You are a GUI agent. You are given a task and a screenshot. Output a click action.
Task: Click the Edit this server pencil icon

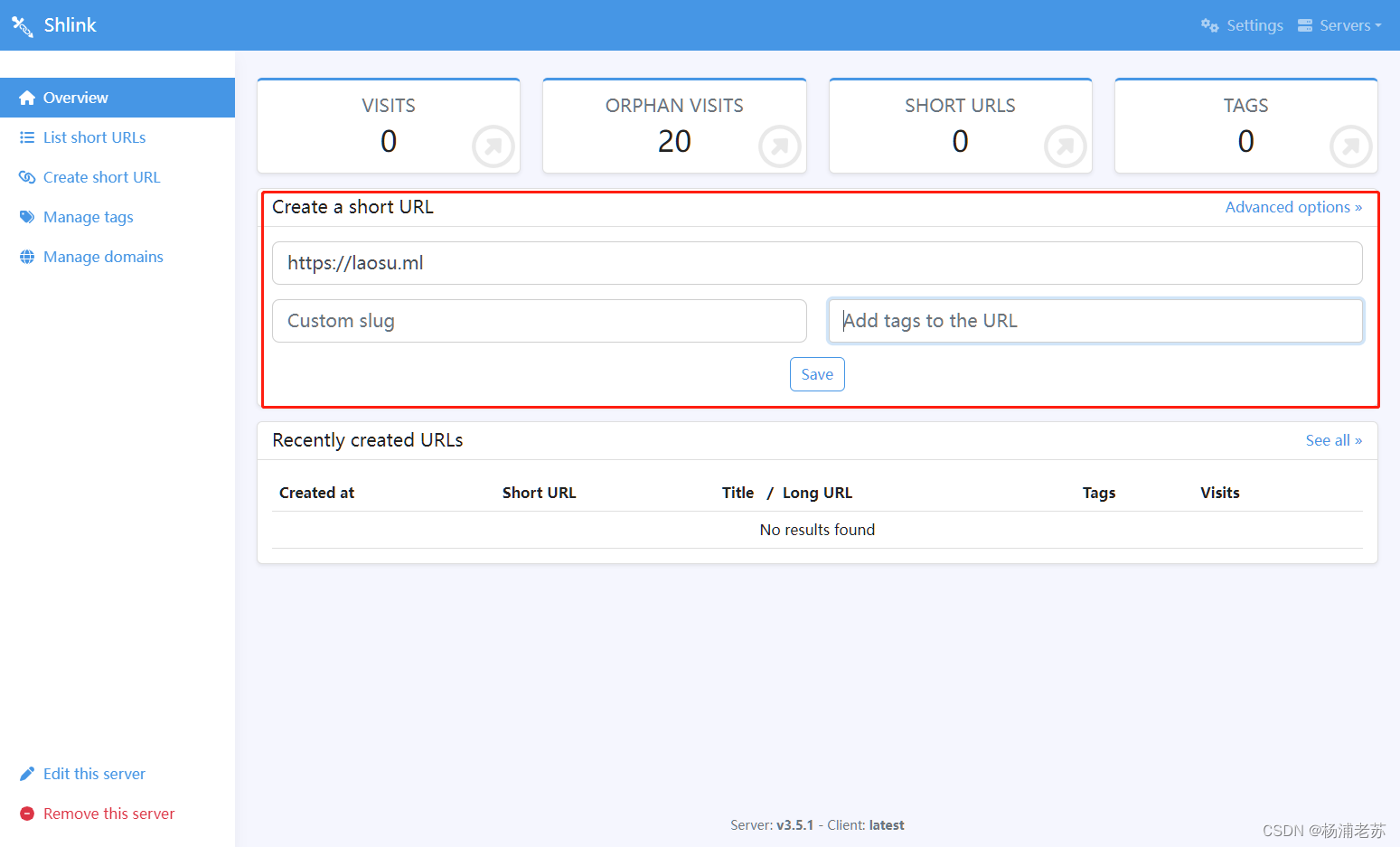[27, 774]
